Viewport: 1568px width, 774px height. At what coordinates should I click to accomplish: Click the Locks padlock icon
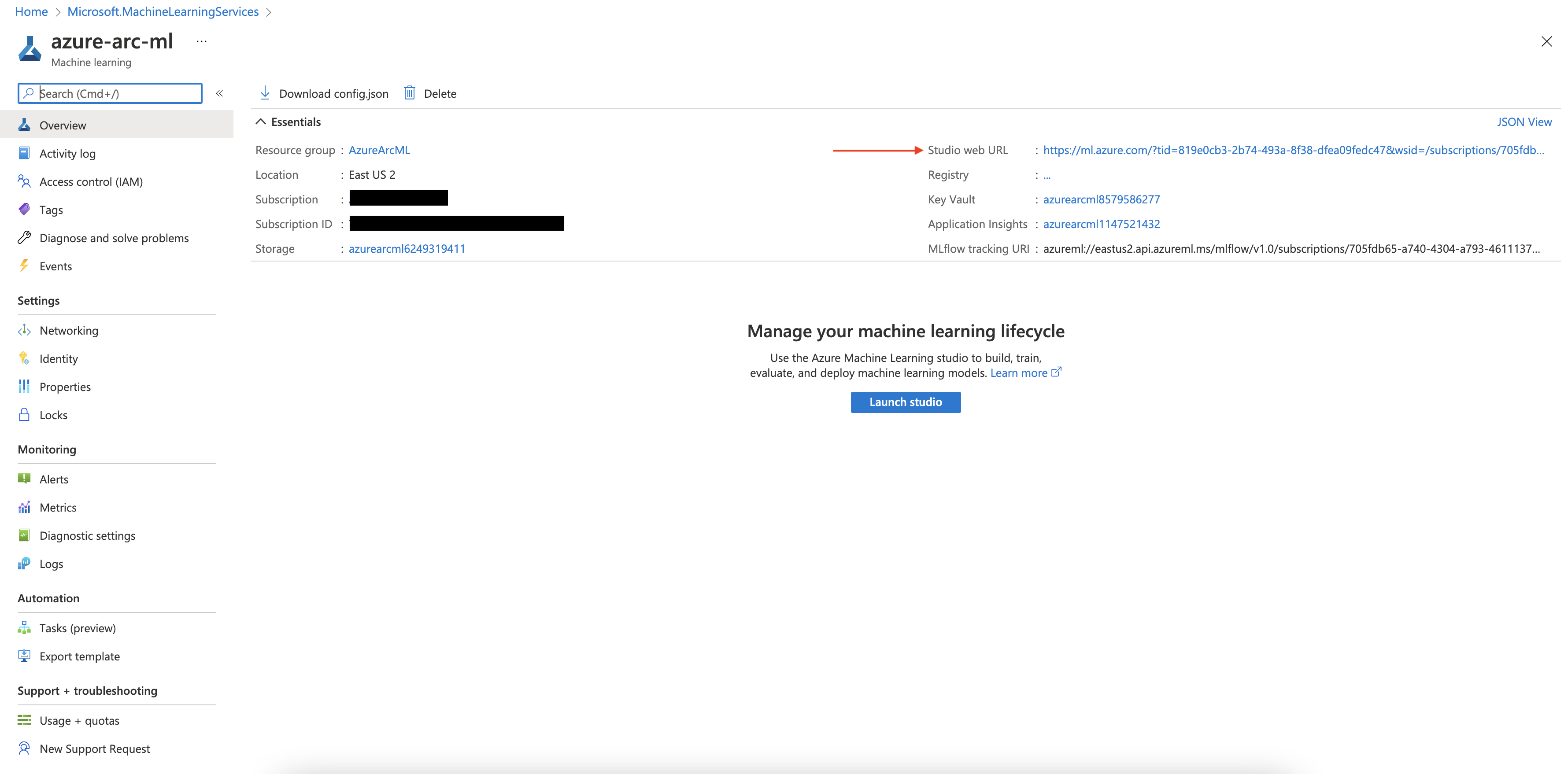pos(24,414)
